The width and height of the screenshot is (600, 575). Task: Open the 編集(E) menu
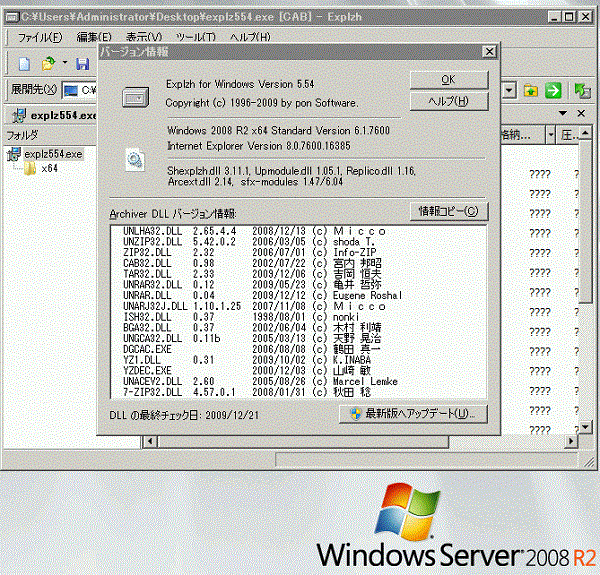(x=94, y=37)
